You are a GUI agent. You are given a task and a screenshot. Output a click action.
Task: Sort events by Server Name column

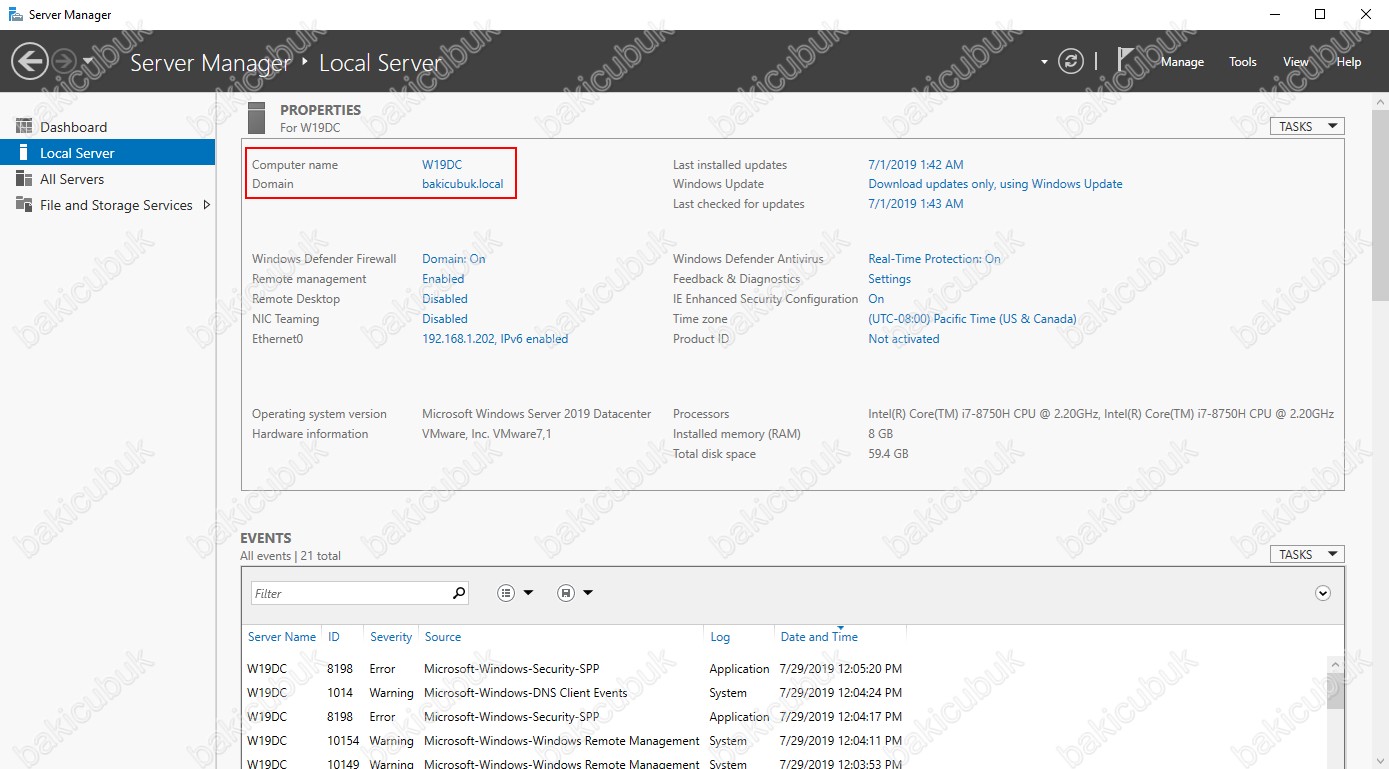click(282, 637)
